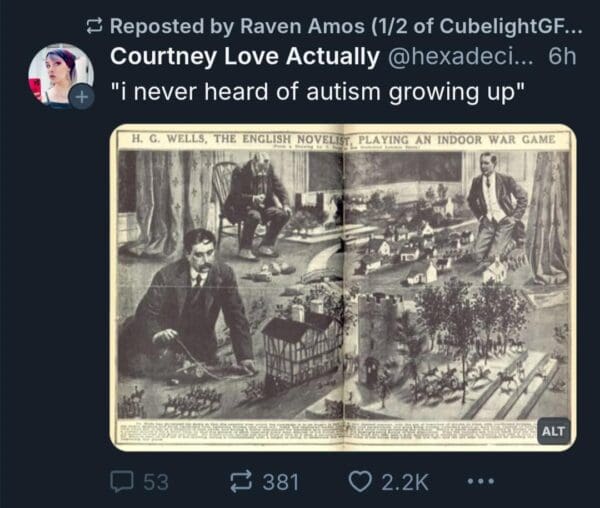The image size is (600, 508).
Task: Click the 381 reposts count
Action: click(x=280, y=482)
